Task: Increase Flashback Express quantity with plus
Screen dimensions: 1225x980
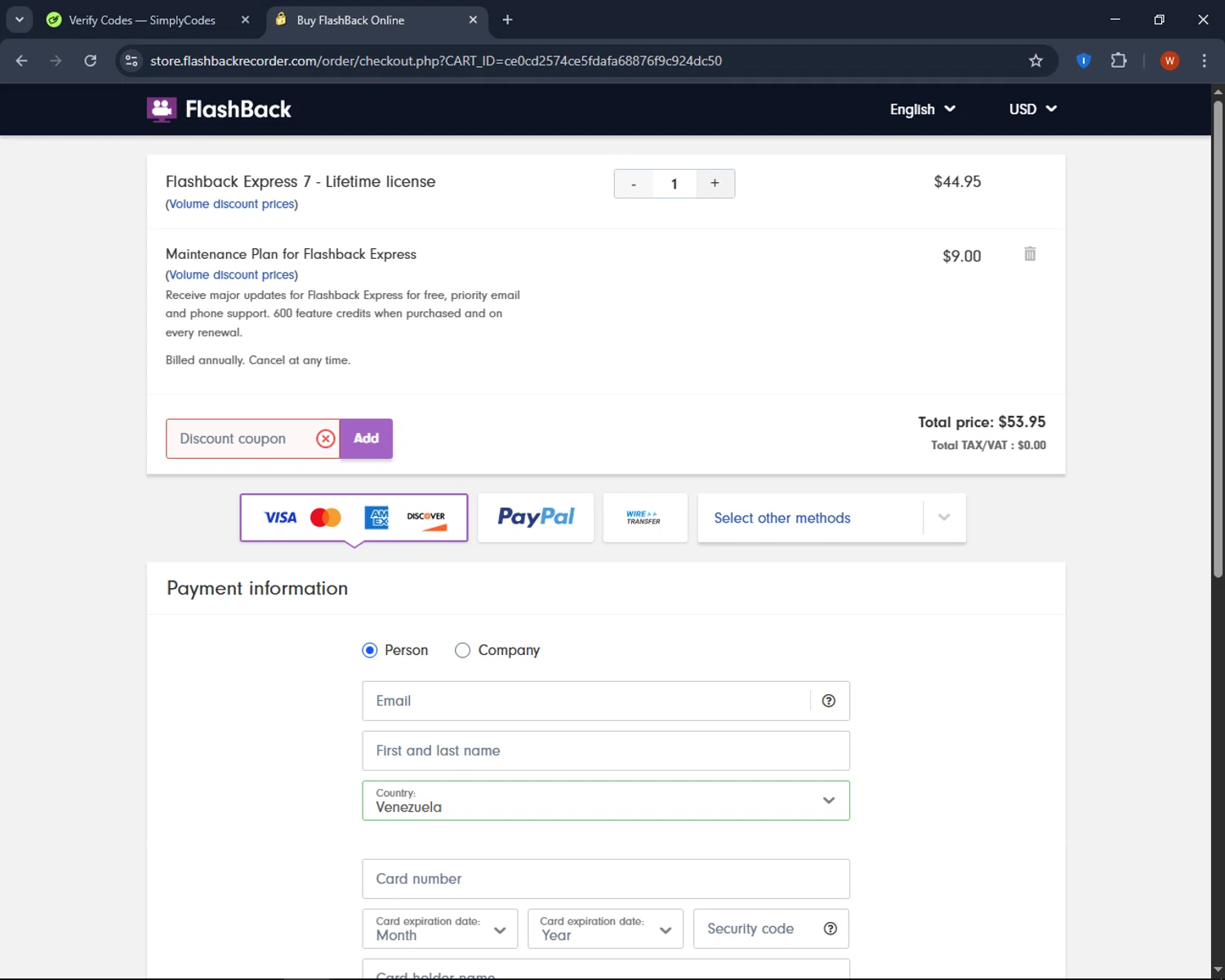Action: coord(715,184)
